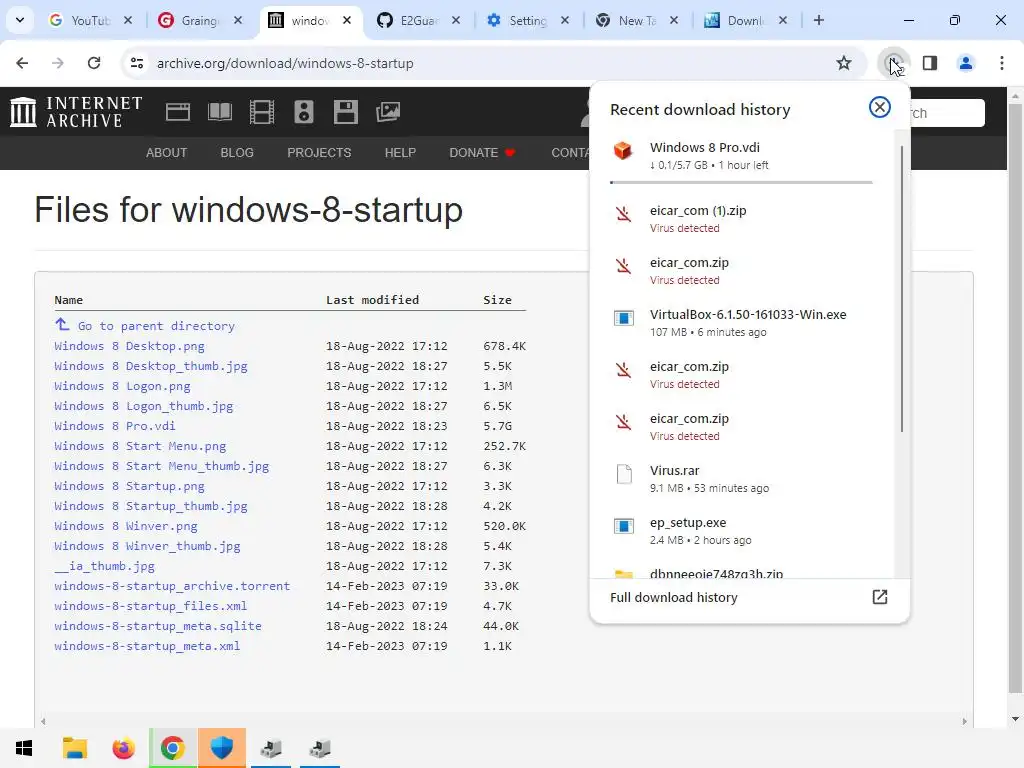Switch to the Downloads tab
Image resolution: width=1024 pixels, height=768 pixels.
tap(746, 20)
